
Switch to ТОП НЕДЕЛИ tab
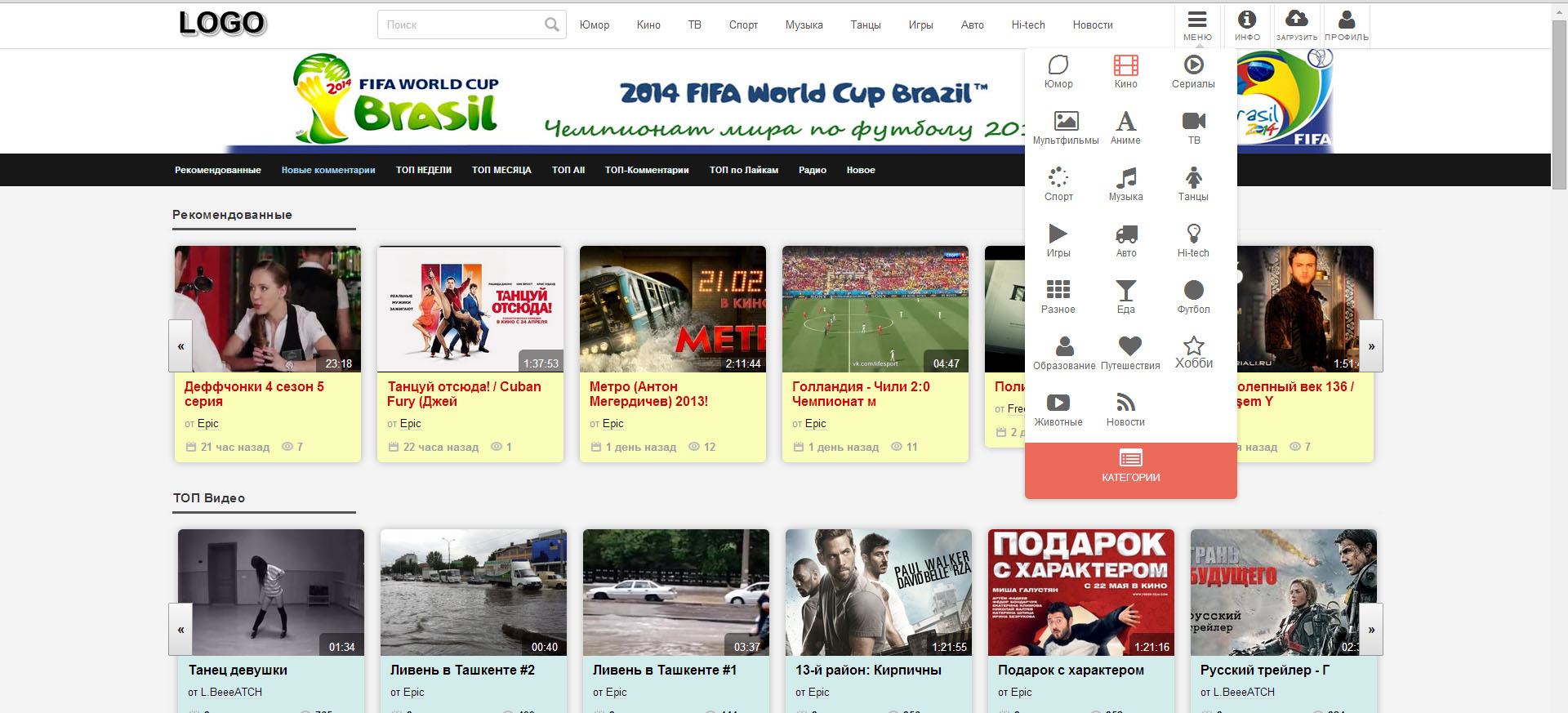point(424,170)
